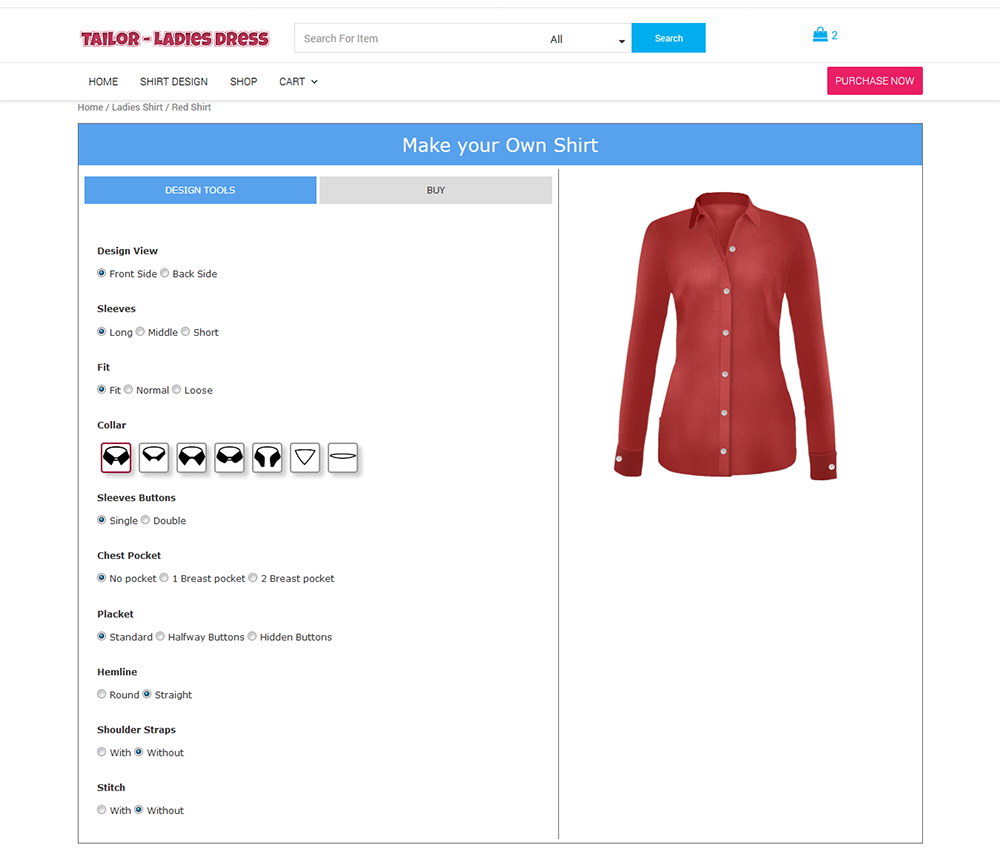Switch to the BUY tab

pyautogui.click(x=436, y=190)
